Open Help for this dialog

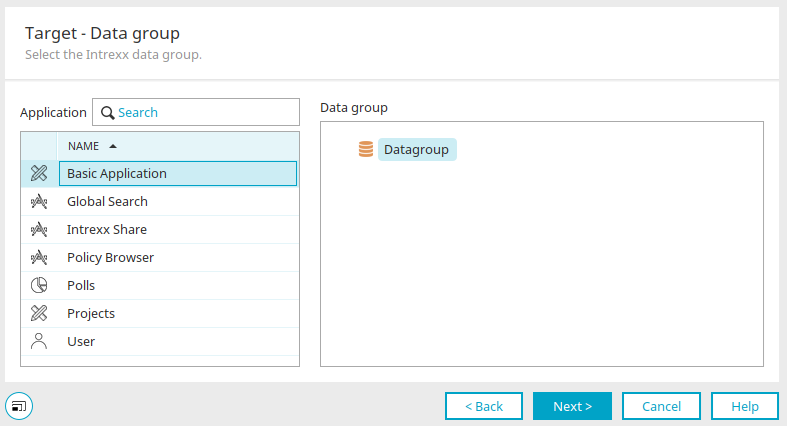[745, 406]
